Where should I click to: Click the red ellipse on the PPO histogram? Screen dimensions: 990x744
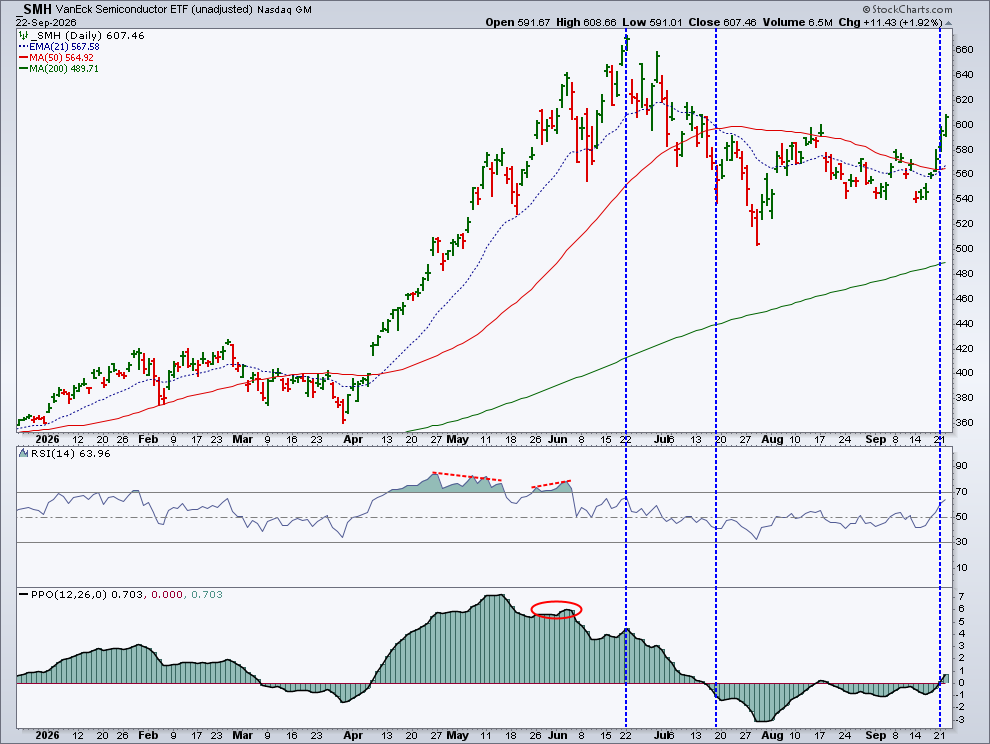coord(556,609)
